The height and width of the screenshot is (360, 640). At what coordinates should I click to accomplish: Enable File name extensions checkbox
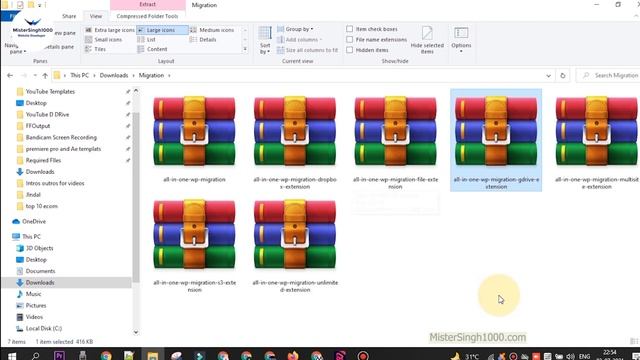[349, 40]
